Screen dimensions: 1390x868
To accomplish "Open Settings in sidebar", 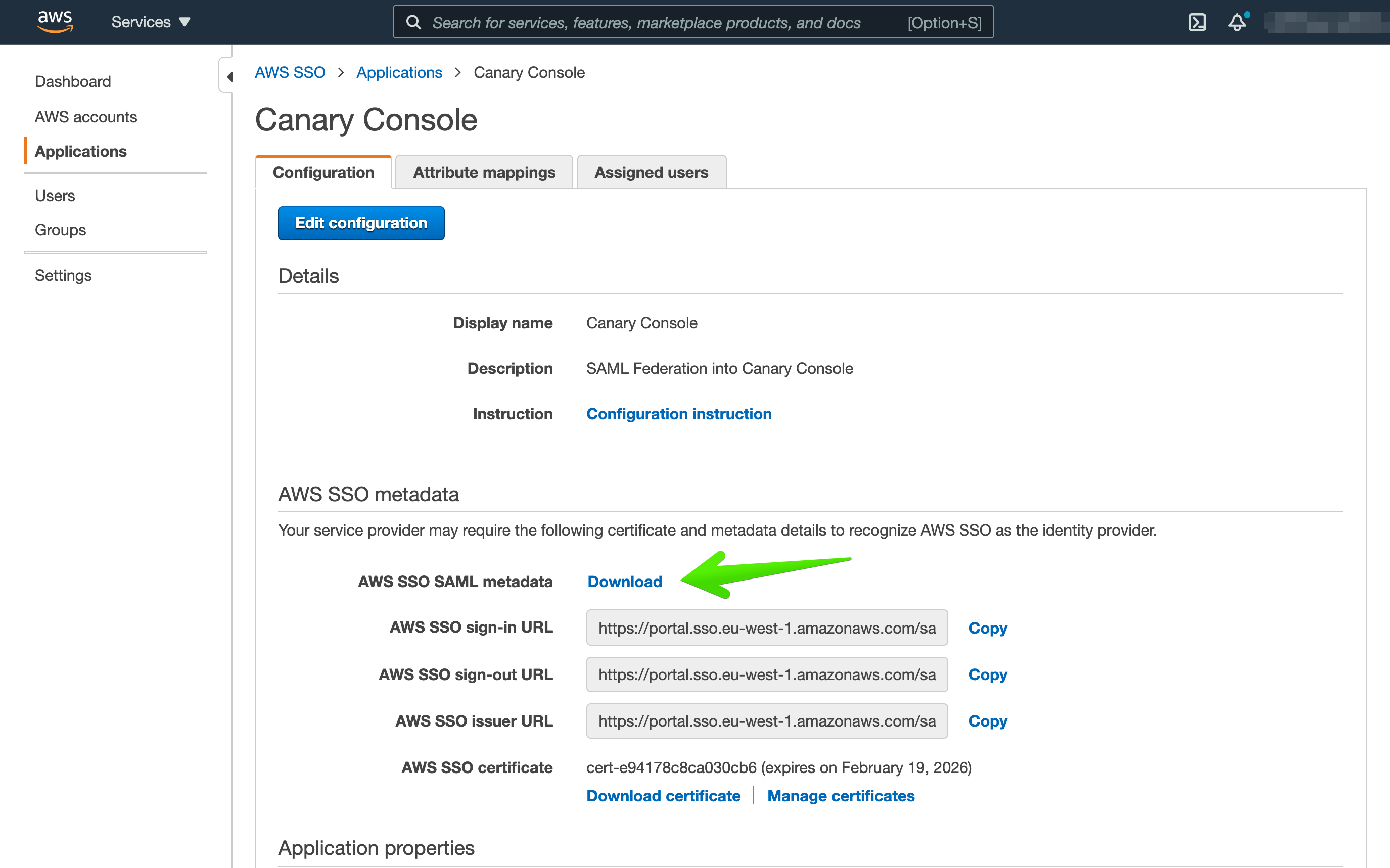I will pos(63,275).
